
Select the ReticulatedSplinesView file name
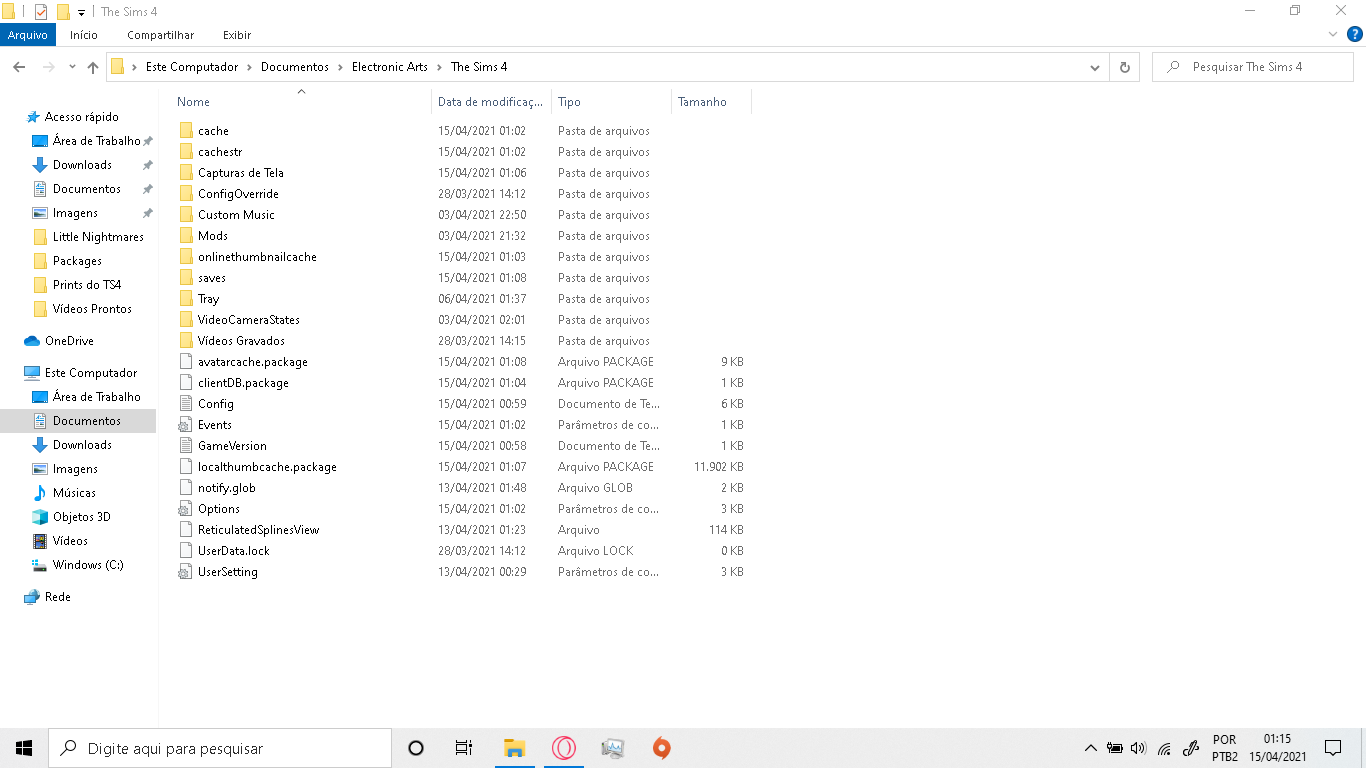coord(258,530)
